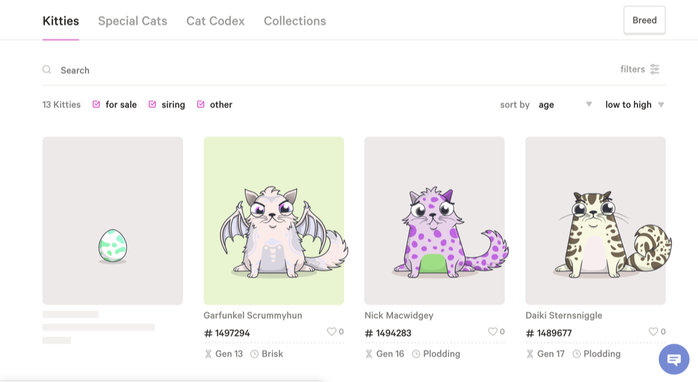Open the Cat Codex tab
This screenshot has height=382, width=698.
tap(215, 21)
